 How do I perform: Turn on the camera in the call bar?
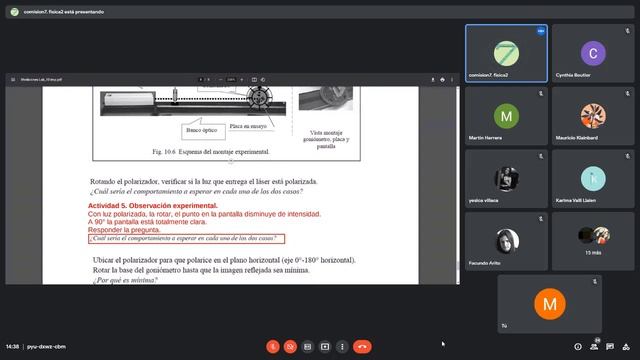click(290, 347)
